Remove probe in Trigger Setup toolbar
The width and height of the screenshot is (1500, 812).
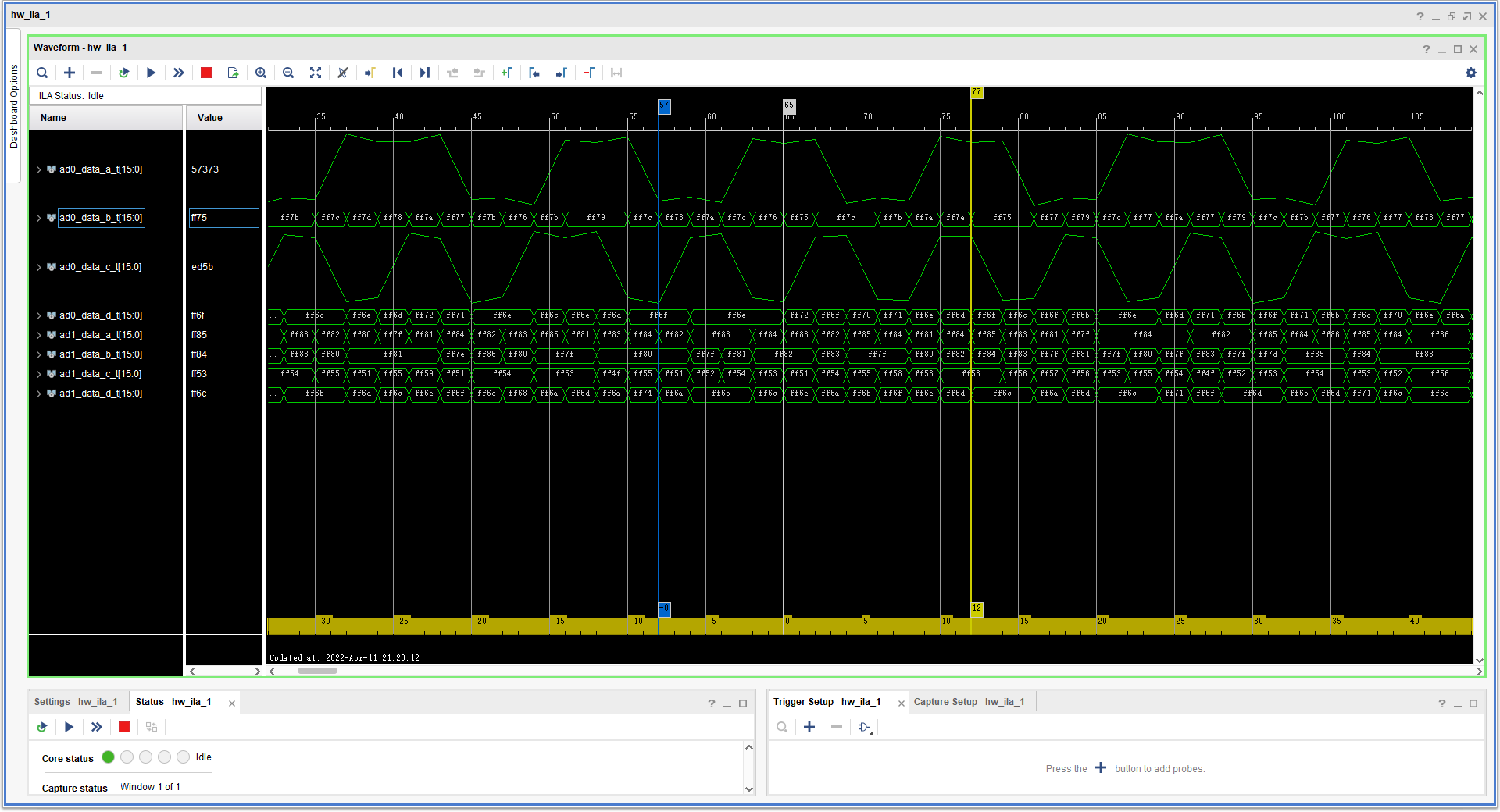coord(837,727)
